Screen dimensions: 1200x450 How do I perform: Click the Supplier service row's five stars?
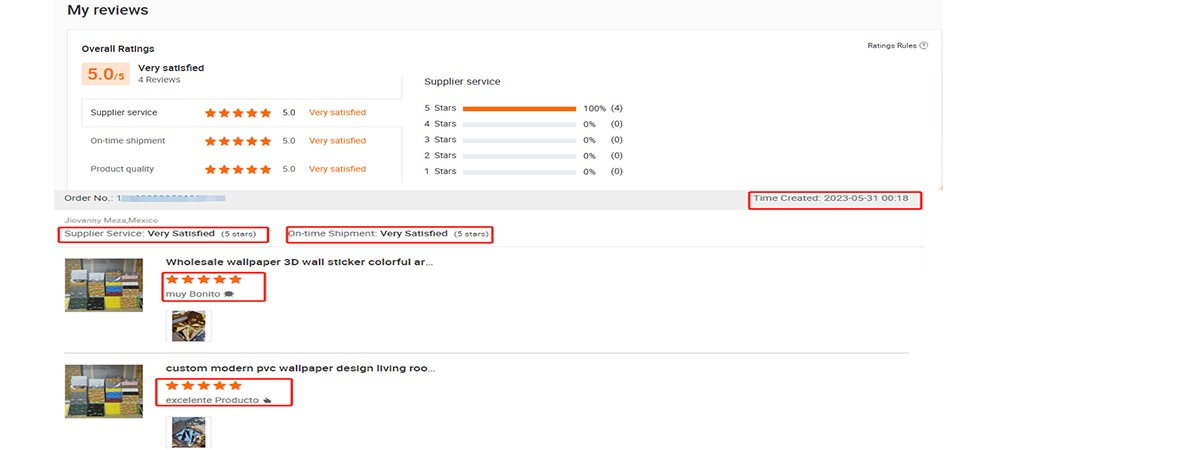pos(238,113)
